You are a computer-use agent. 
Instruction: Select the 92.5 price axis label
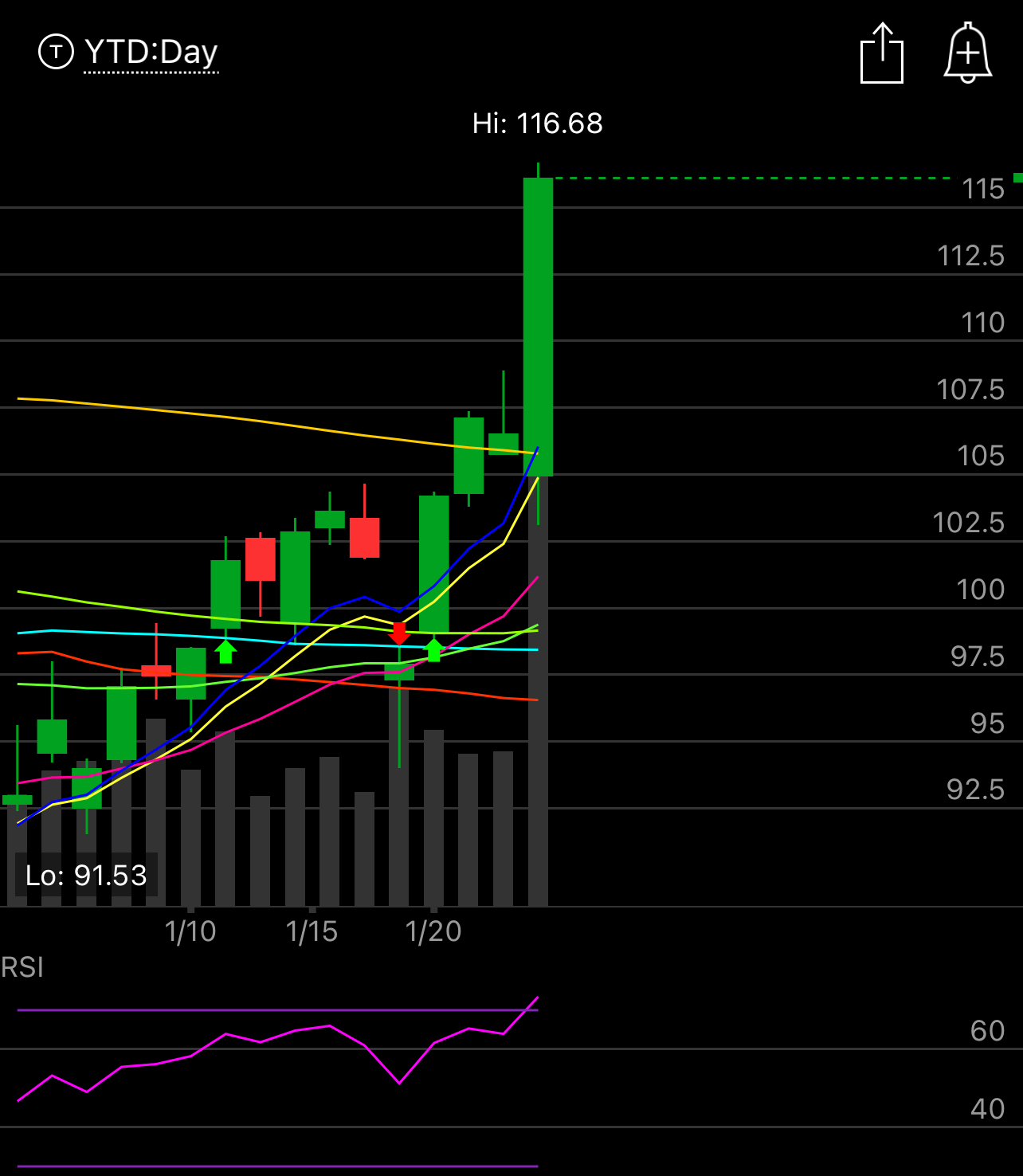tap(976, 790)
